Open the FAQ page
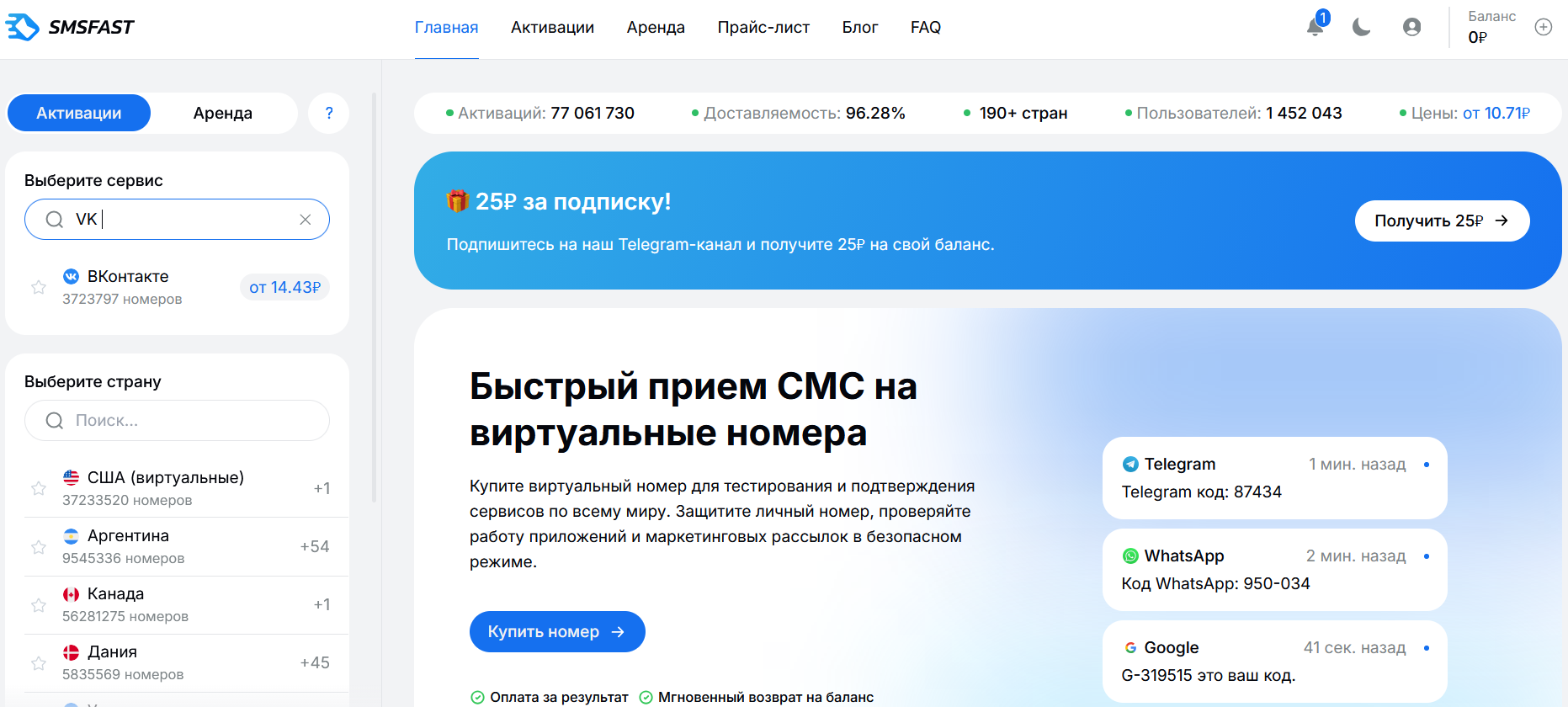The height and width of the screenshot is (707, 1568). (x=926, y=28)
